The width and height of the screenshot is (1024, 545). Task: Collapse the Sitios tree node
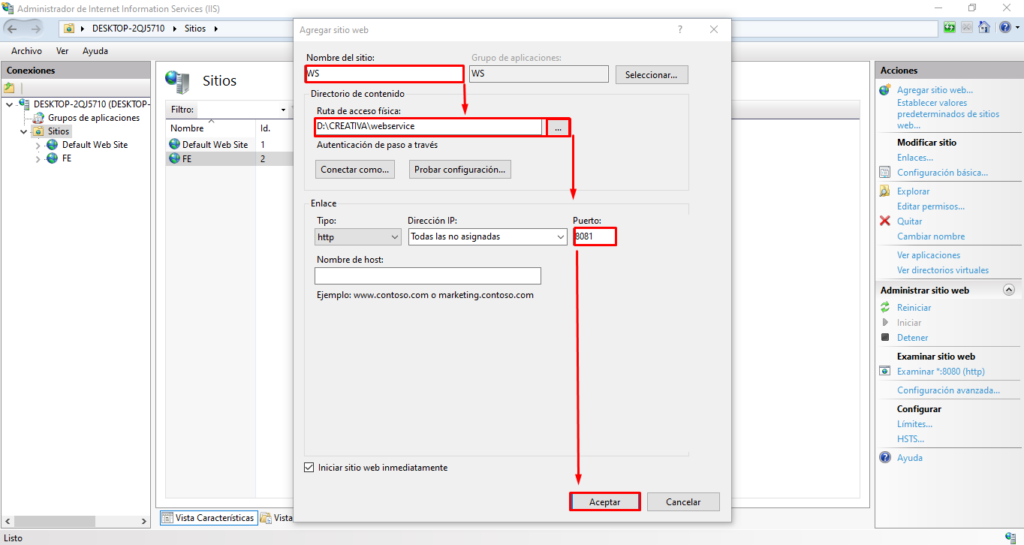tap(24, 131)
